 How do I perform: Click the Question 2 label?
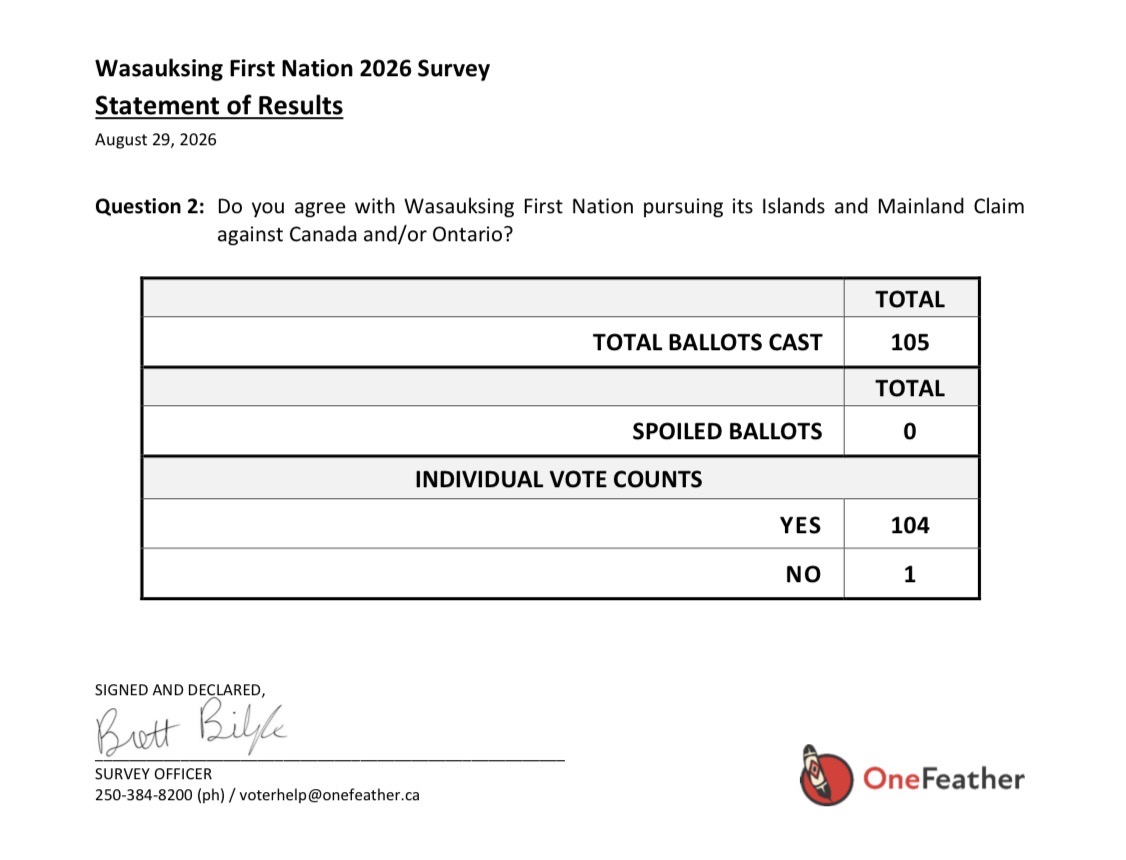(x=149, y=207)
